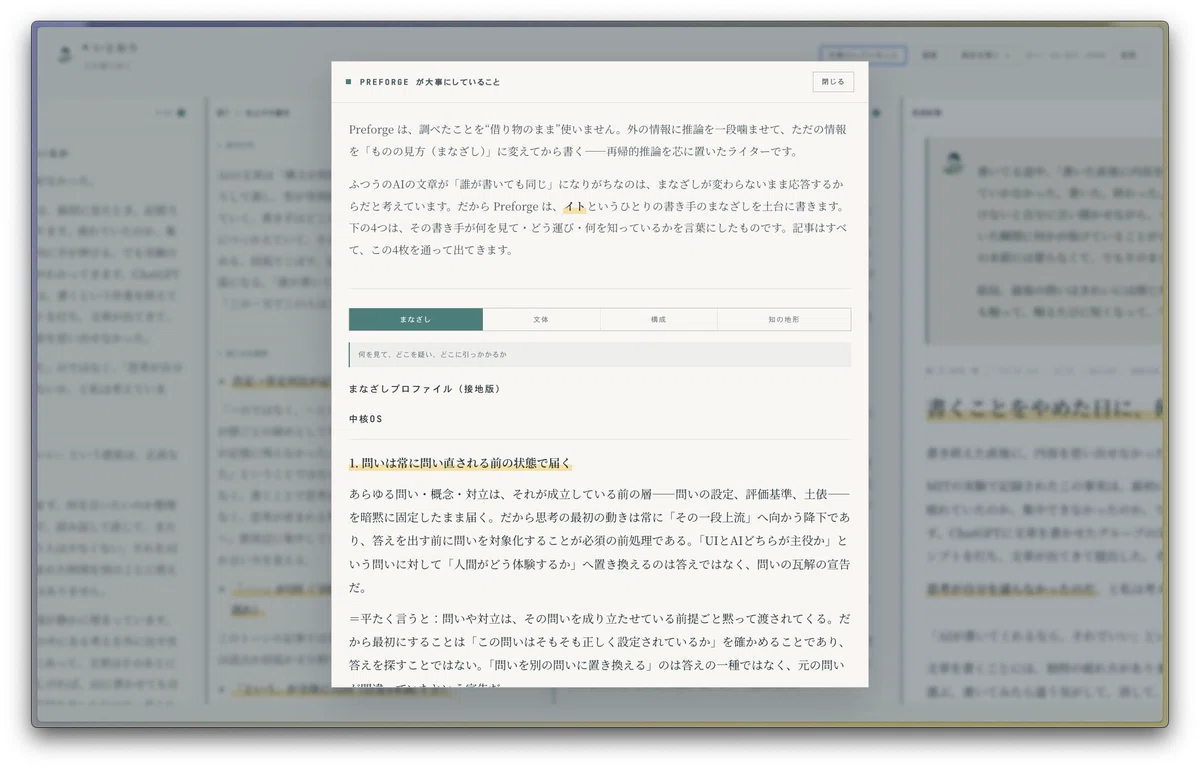The width and height of the screenshot is (1200, 769).
Task: Switch to the 知の地形 tab
Action: [784, 319]
